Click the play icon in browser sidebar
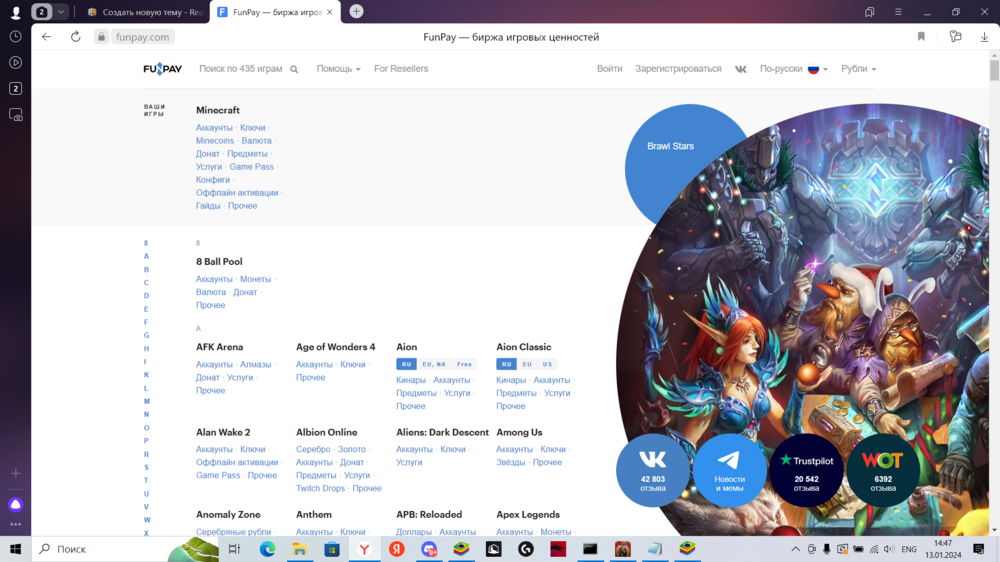This screenshot has width=1000, height=562. pyautogui.click(x=15, y=63)
